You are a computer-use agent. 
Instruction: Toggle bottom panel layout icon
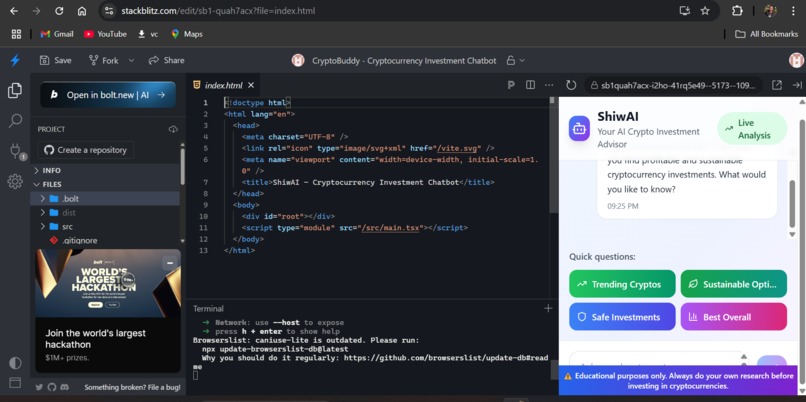coord(15,382)
